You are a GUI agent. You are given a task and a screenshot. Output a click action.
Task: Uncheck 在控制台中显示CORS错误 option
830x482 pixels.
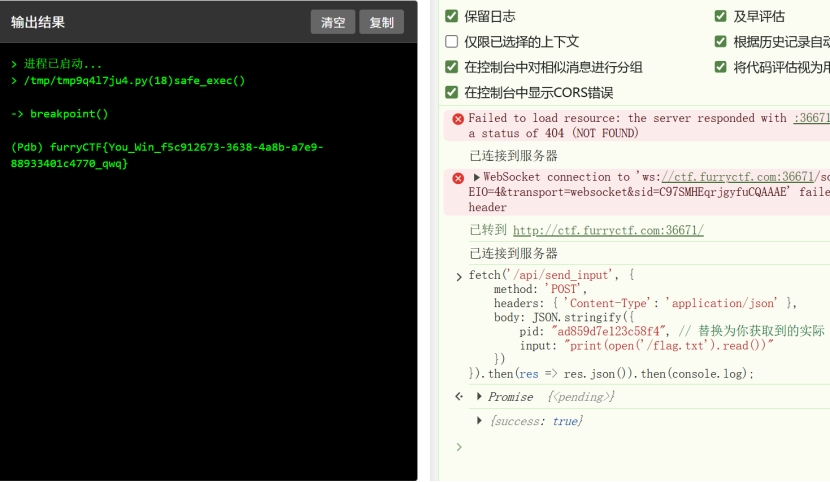[x=452, y=92]
